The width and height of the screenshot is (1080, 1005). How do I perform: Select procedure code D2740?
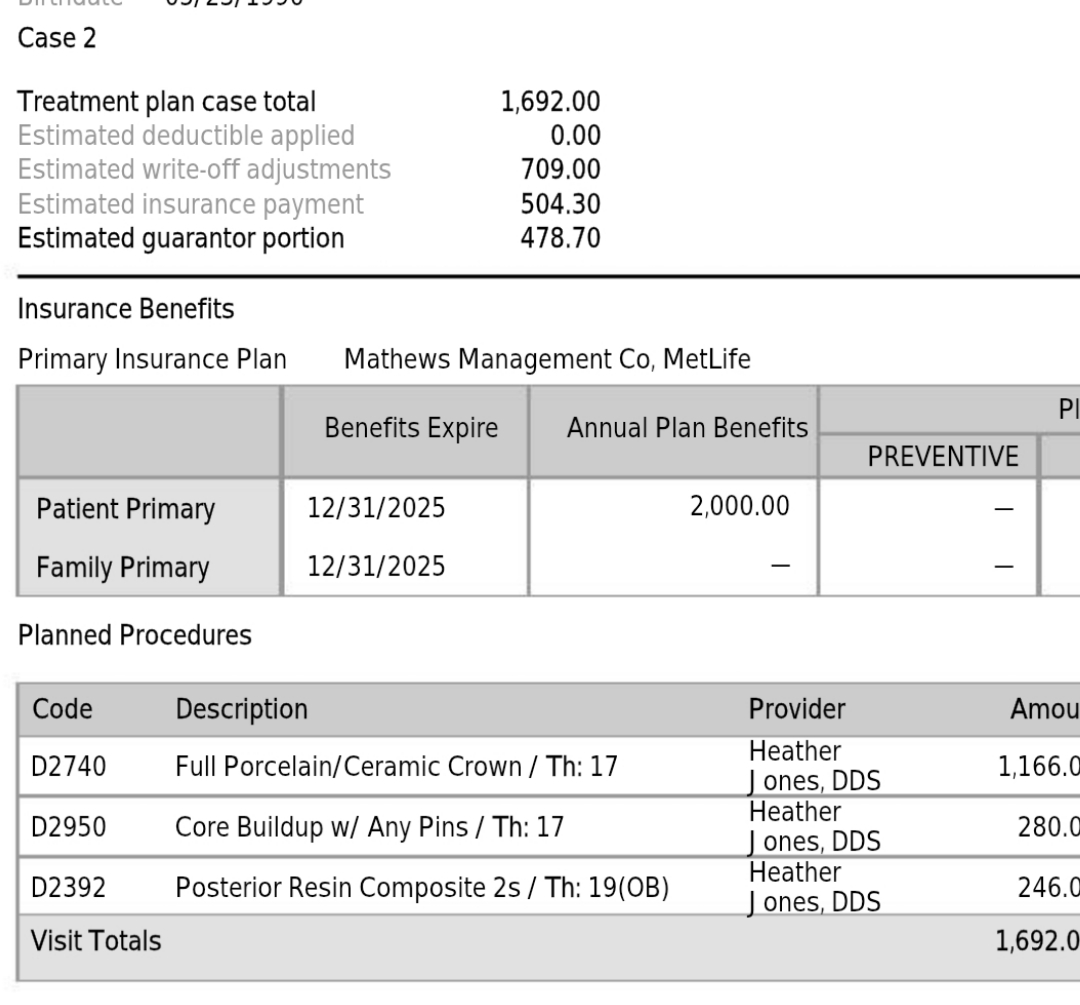[x=70, y=767]
